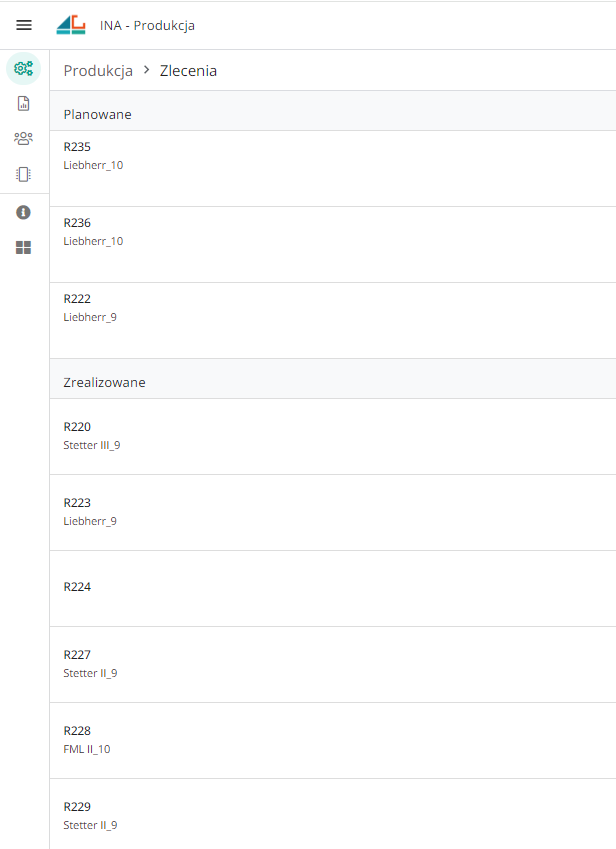Select order R223 Liebherr_9
Image resolution: width=616 pixels, height=849 pixels.
coord(332,512)
